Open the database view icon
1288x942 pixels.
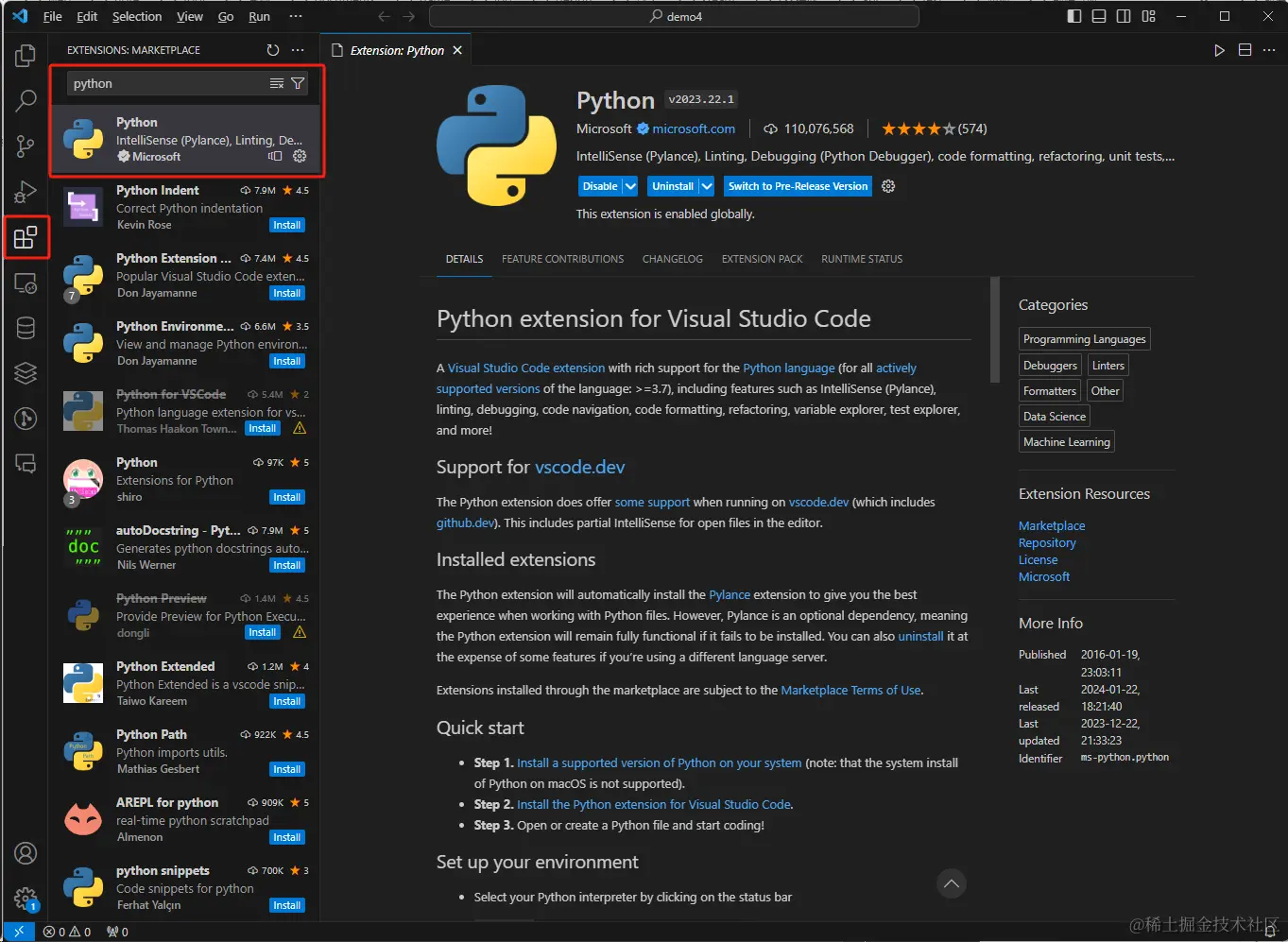[x=26, y=328]
